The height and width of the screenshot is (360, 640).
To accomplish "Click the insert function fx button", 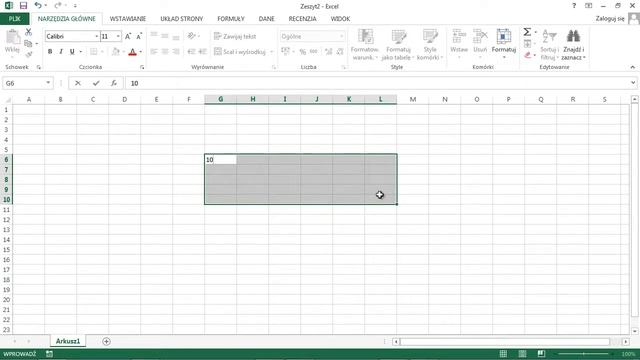I will pos(114,83).
